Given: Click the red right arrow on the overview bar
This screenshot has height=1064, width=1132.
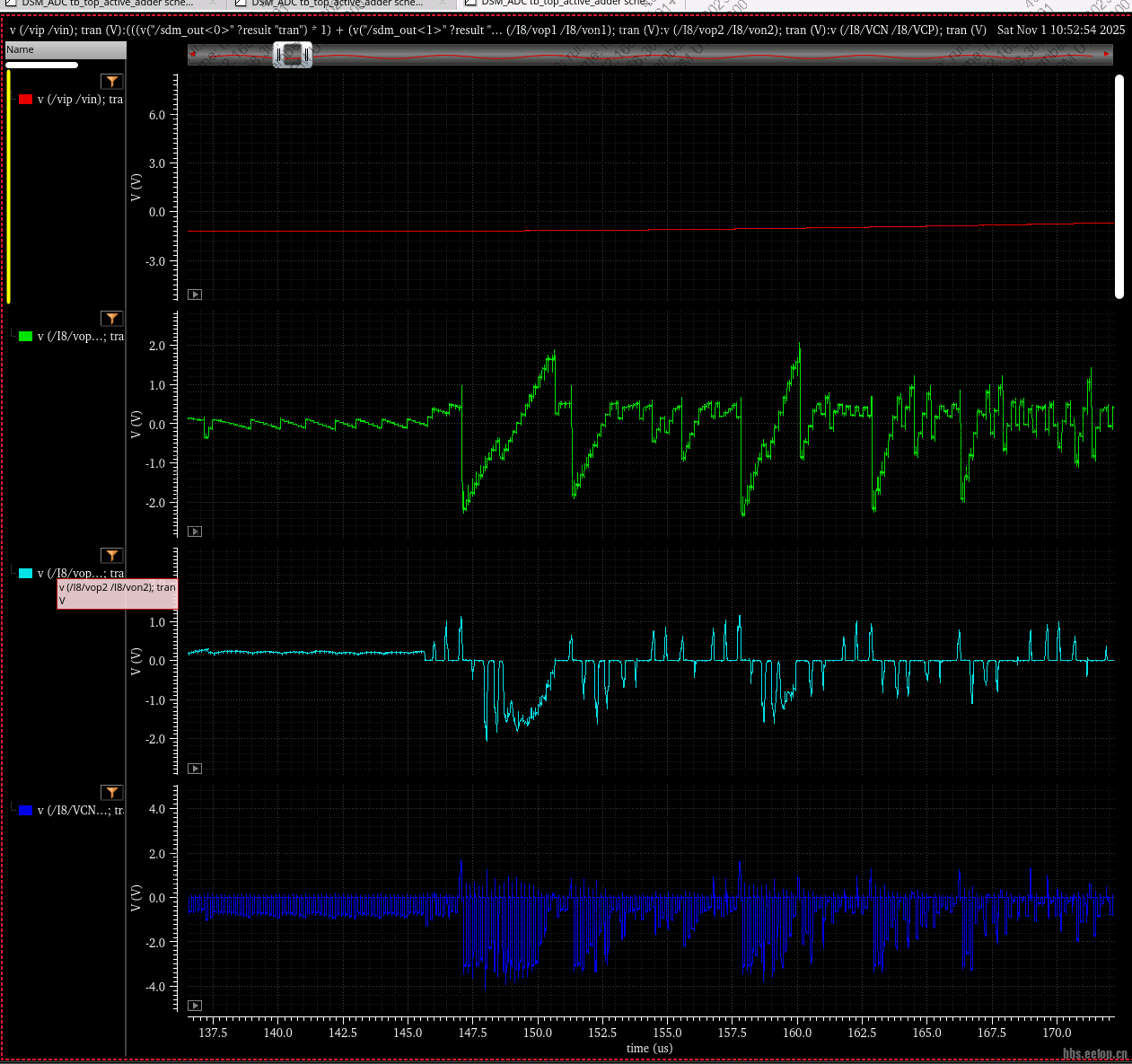Looking at the screenshot, I should (1107, 55).
